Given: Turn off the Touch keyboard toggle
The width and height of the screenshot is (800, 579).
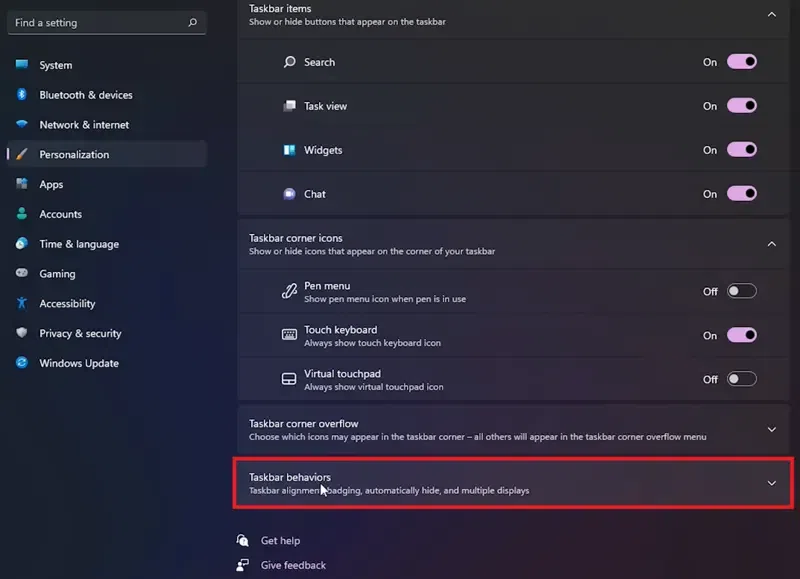Looking at the screenshot, I should 742,335.
